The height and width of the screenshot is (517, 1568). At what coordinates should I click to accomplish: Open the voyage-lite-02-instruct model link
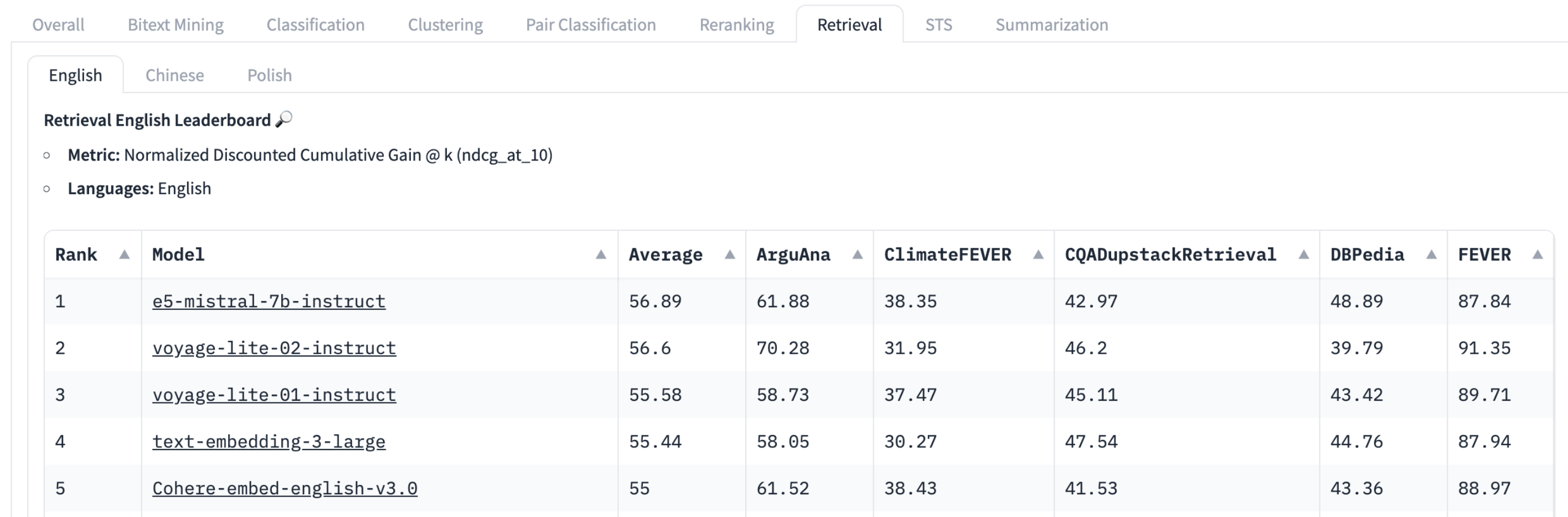point(274,349)
